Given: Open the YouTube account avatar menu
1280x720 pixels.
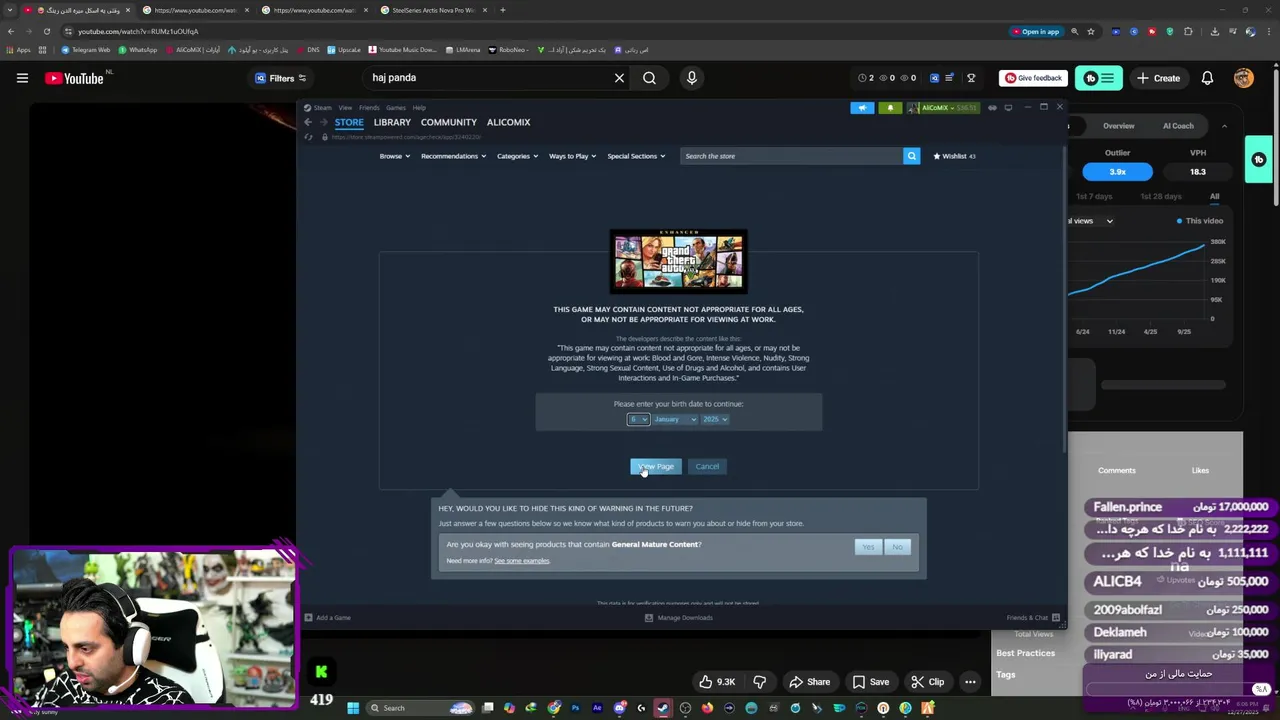Looking at the screenshot, I should pyautogui.click(x=1243, y=78).
